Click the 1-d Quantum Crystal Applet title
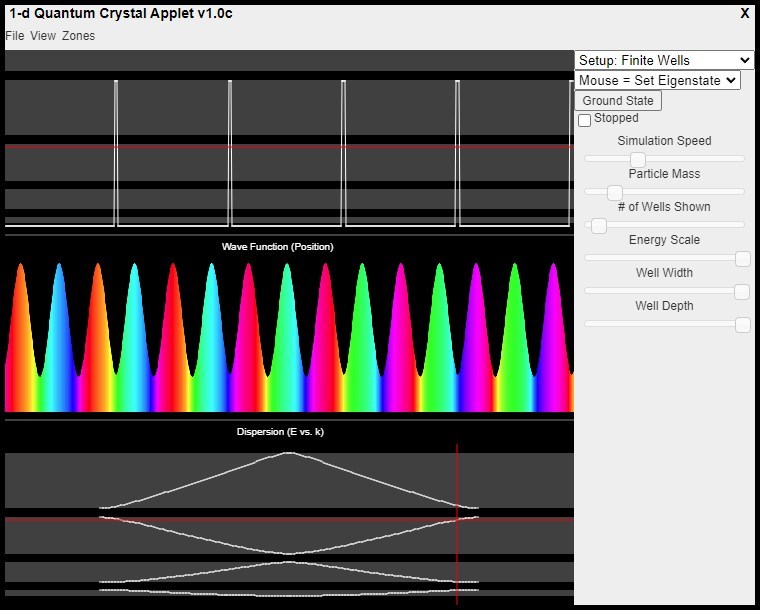The height and width of the screenshot is (610, 760). point(121,13)
